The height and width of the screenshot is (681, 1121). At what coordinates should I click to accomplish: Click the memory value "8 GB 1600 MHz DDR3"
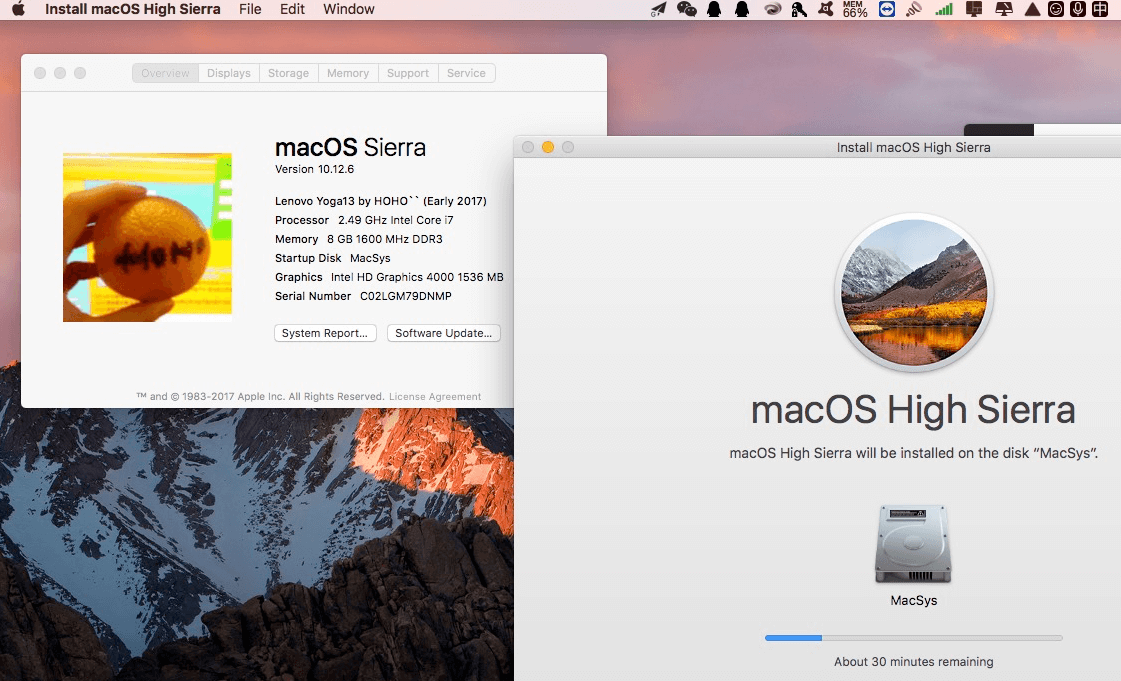(385, 239)
